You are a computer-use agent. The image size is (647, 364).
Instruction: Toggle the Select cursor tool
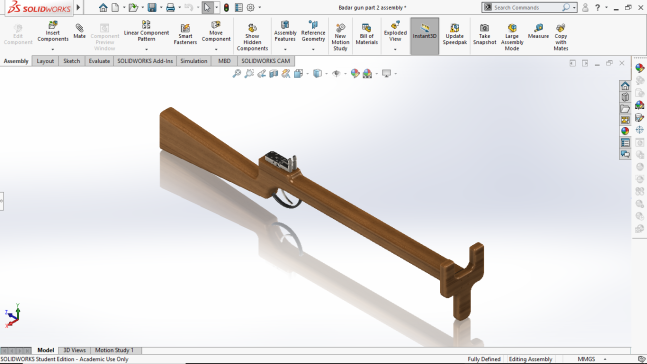point(207,7)
